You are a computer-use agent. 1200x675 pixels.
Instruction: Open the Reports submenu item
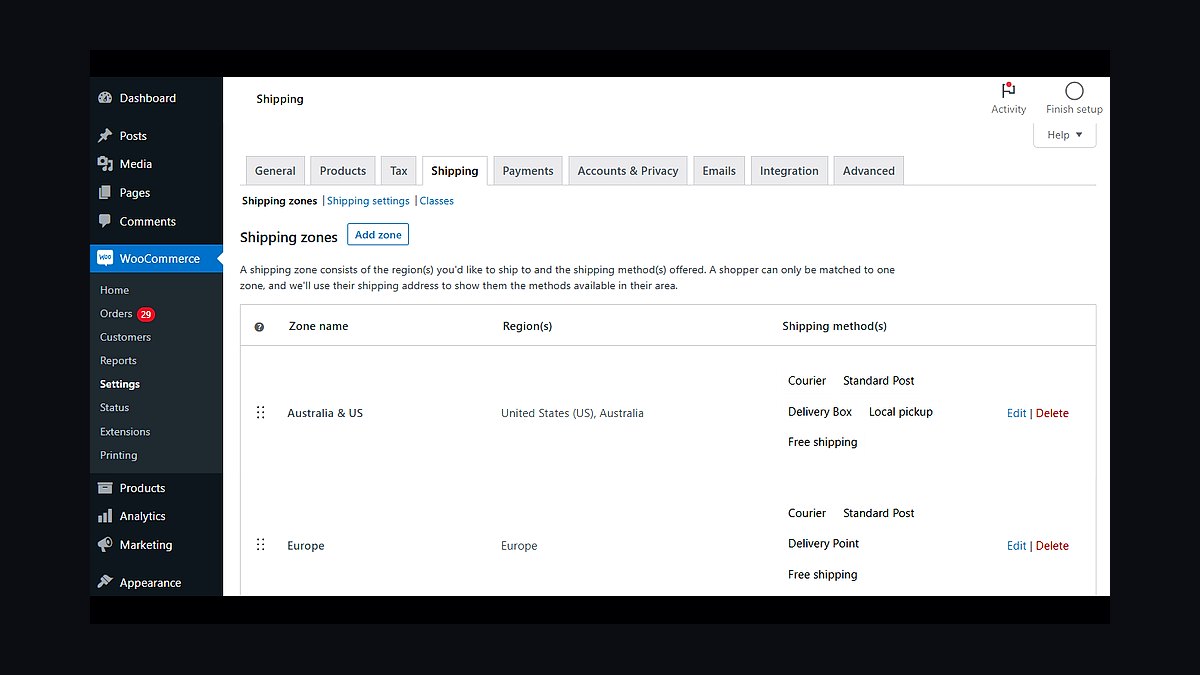tap(118, 361)
